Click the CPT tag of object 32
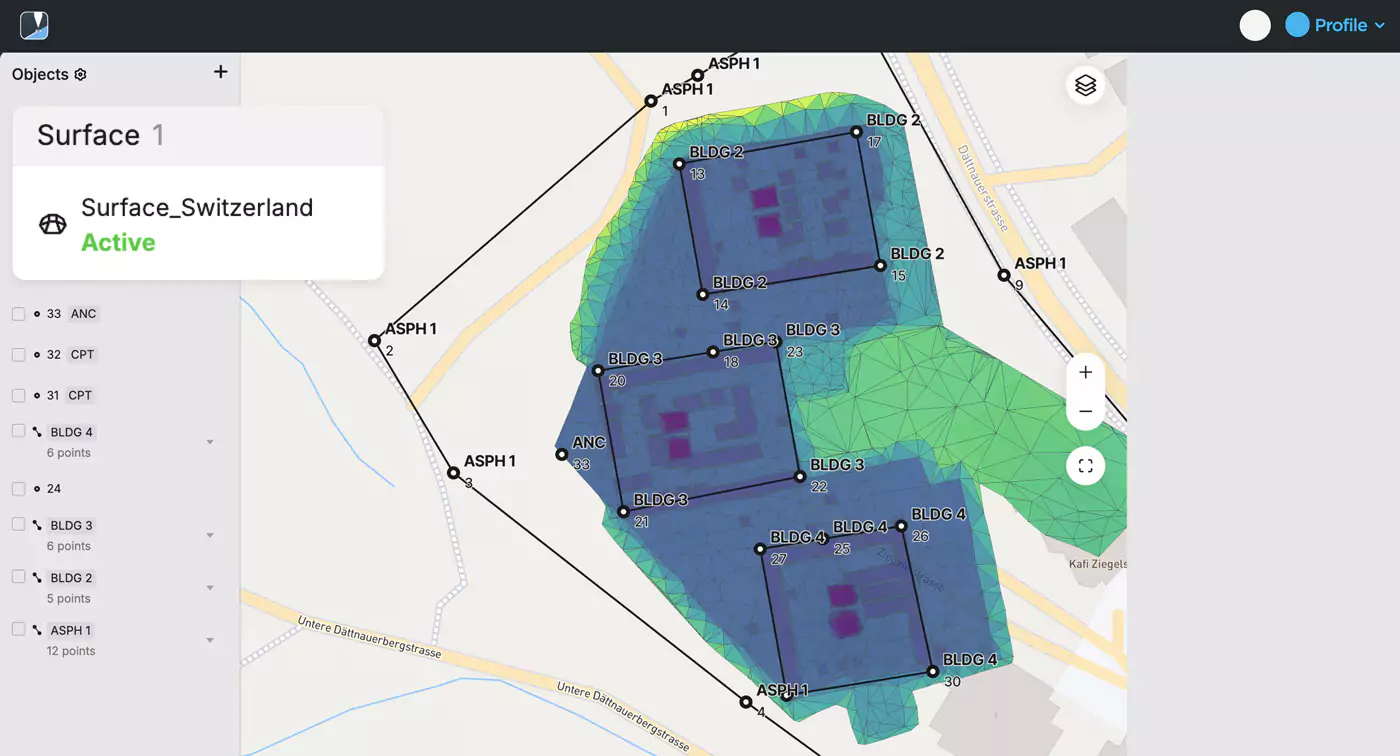Screen dimensions: 1400x756 [x=83, y=355]
